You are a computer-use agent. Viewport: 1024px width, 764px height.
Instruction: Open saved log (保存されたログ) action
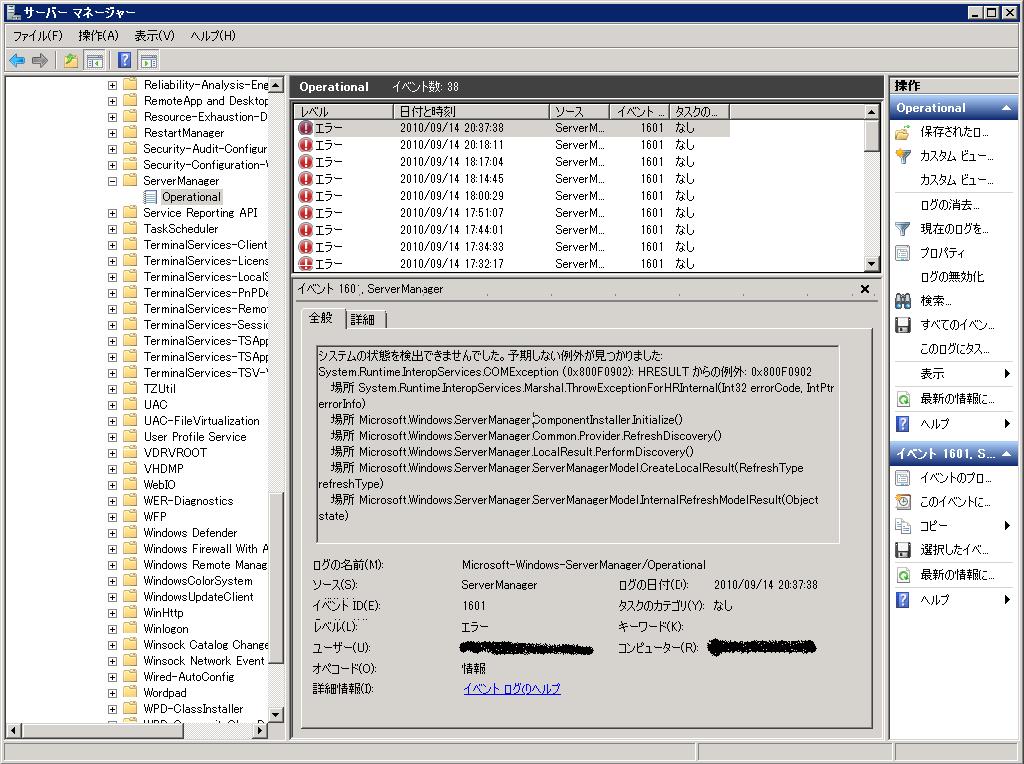953,132
